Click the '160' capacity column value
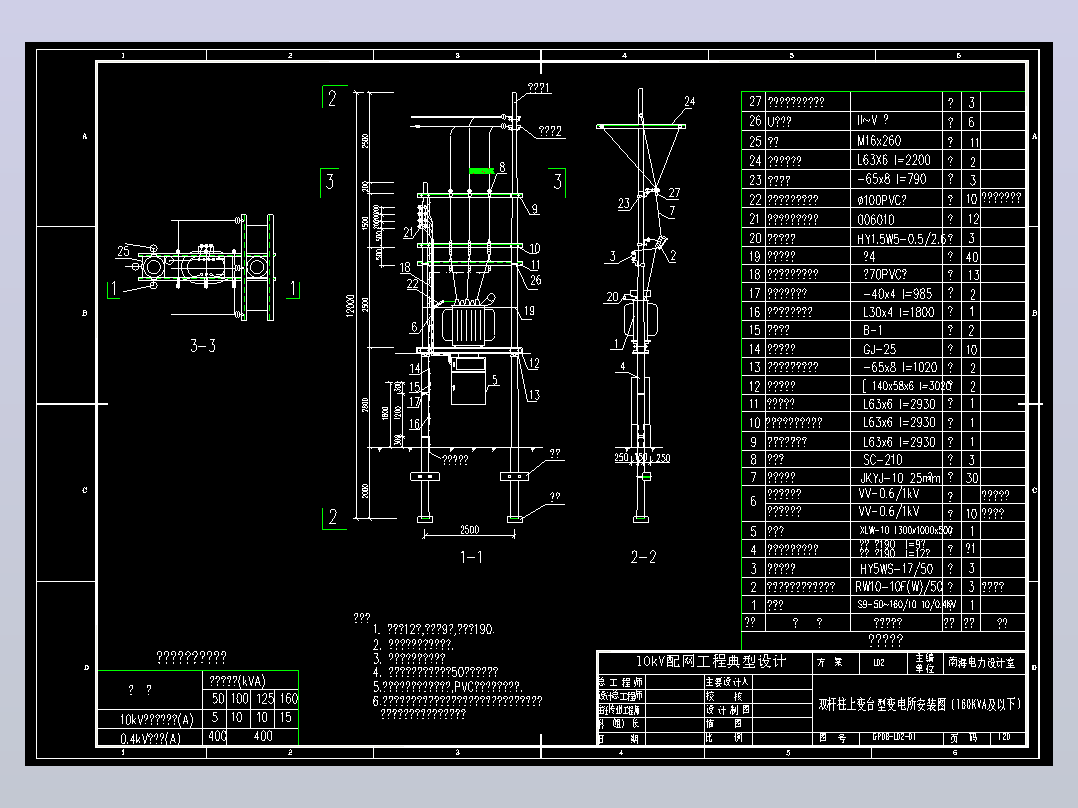The image size is (1078, 808). [289, 699]
